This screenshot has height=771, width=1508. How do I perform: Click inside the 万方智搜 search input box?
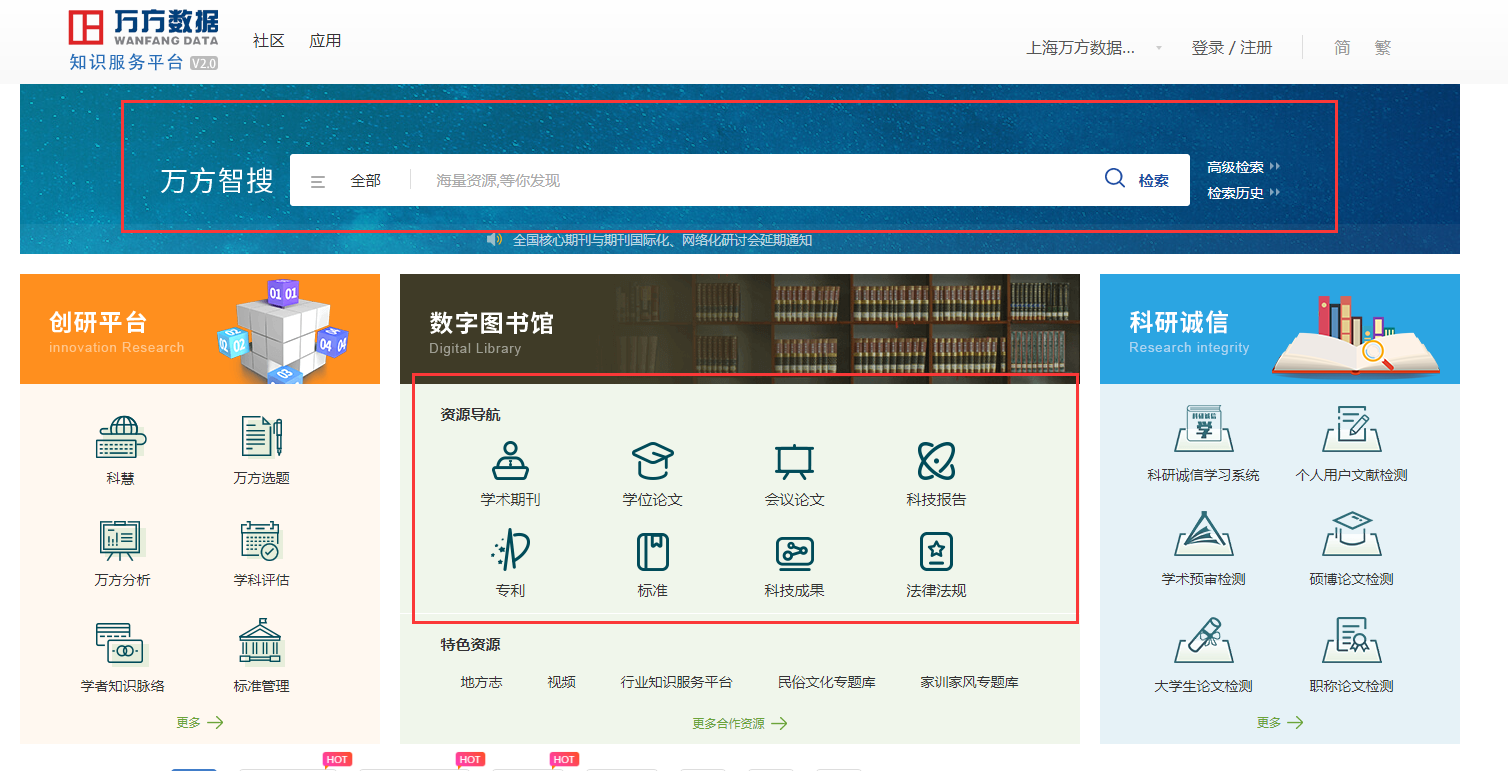tap(700, 180)
